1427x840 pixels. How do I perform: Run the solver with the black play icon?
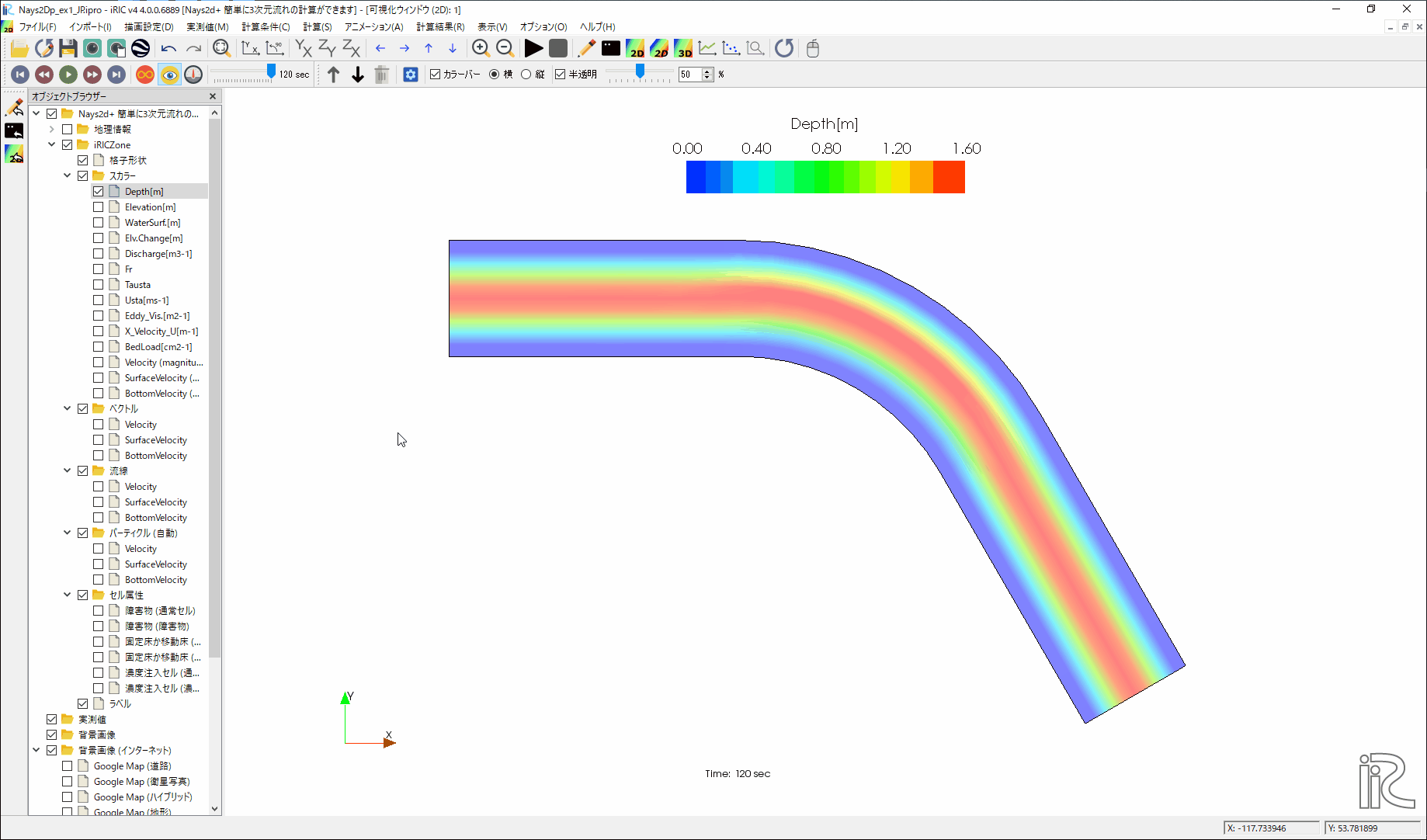click(533, 48)
